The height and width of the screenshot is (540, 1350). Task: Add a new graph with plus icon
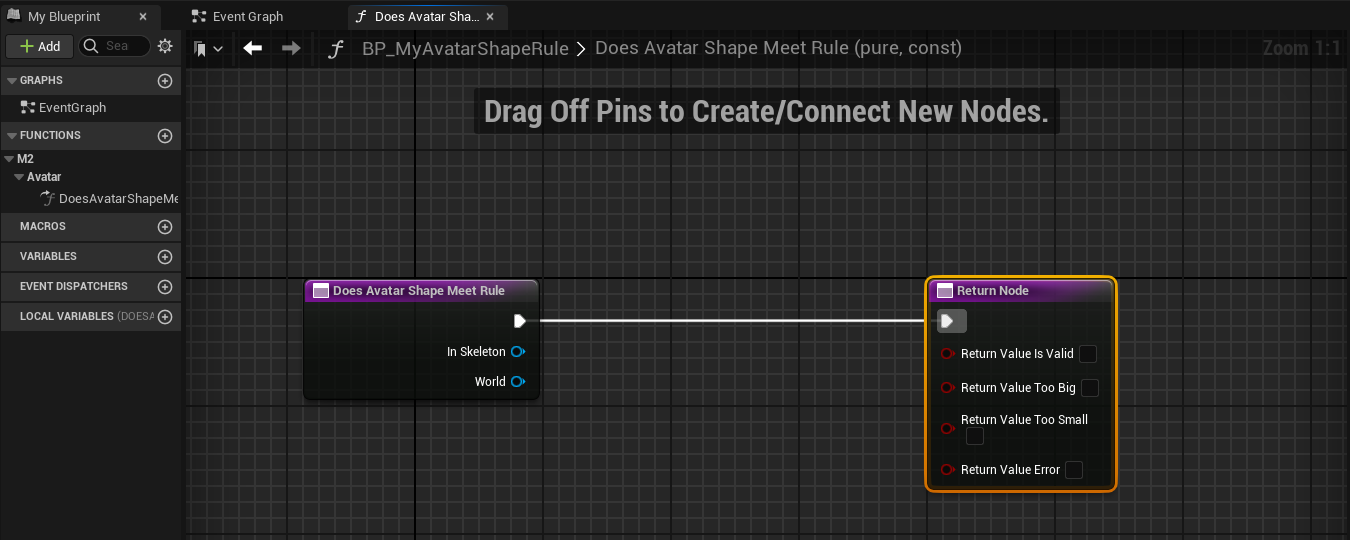point(165,81)
